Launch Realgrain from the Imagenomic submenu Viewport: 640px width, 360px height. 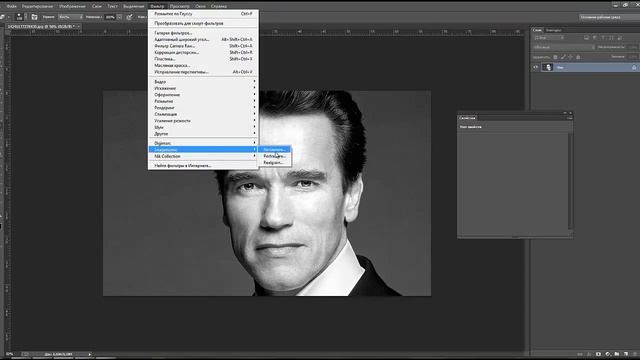pos(274,162)
